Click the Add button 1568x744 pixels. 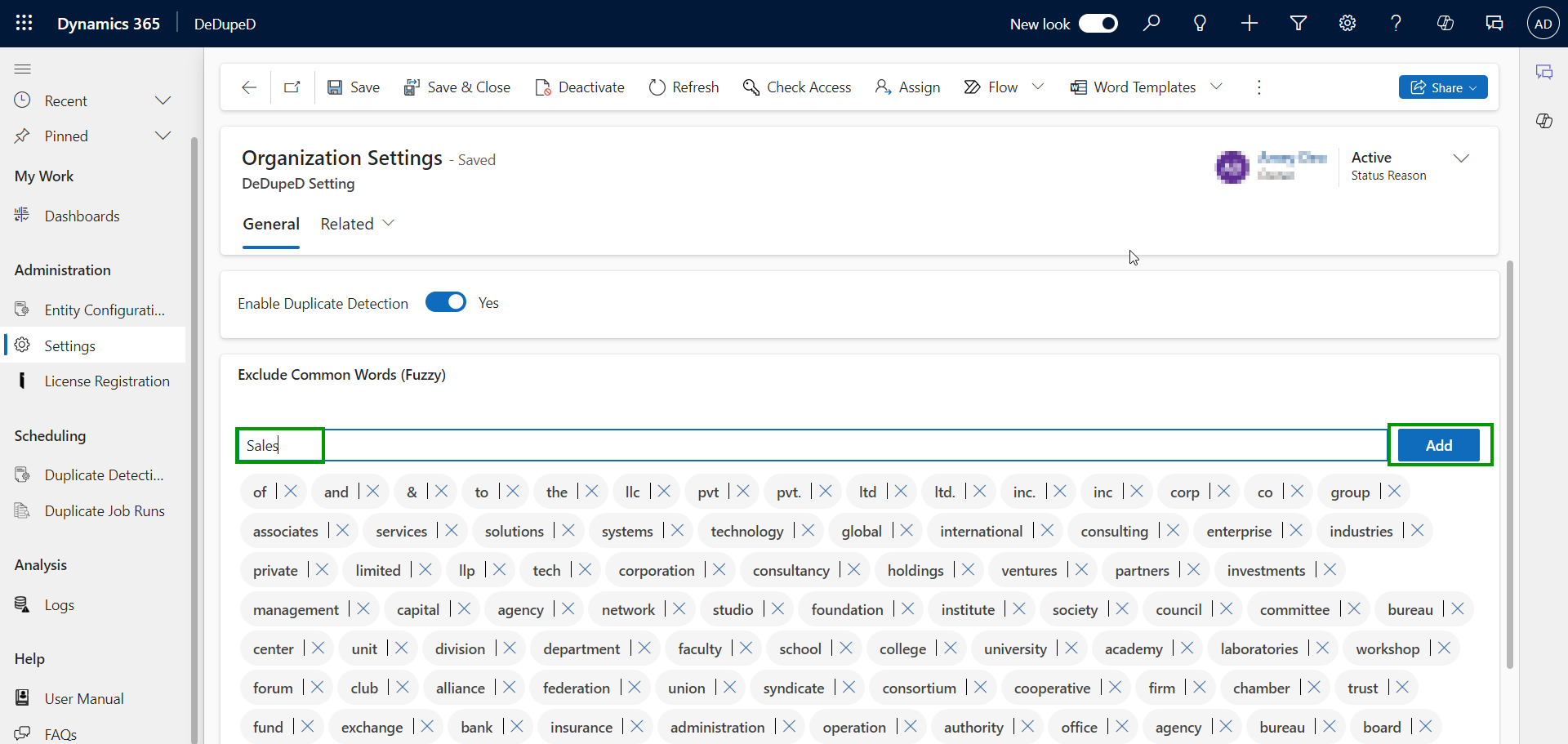(1438, 445)
